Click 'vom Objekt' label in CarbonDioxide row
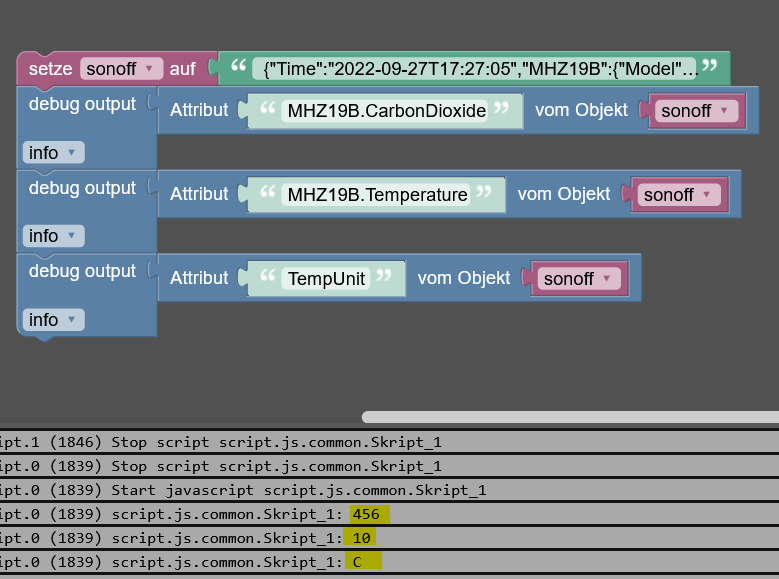 click(581, 110)
